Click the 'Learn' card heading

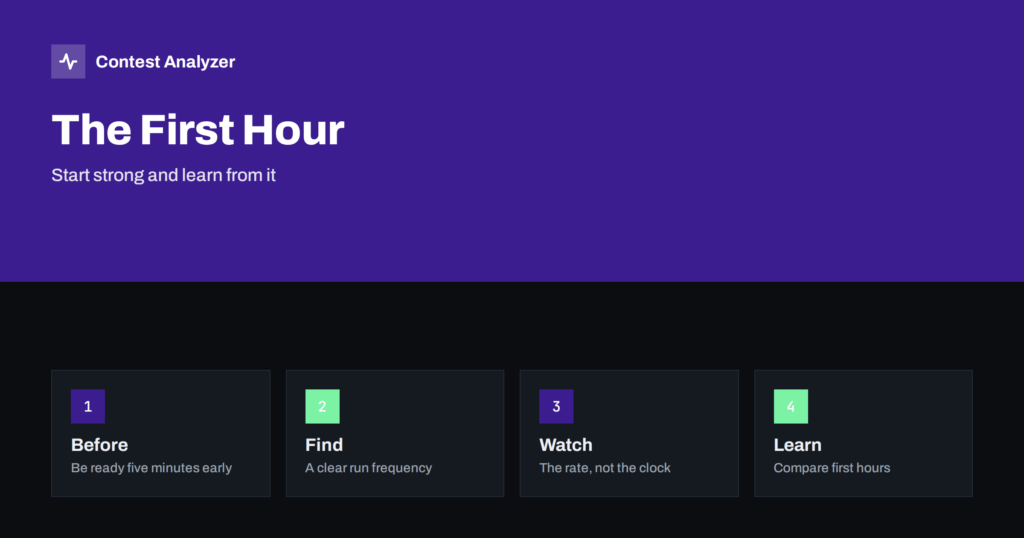797,445
